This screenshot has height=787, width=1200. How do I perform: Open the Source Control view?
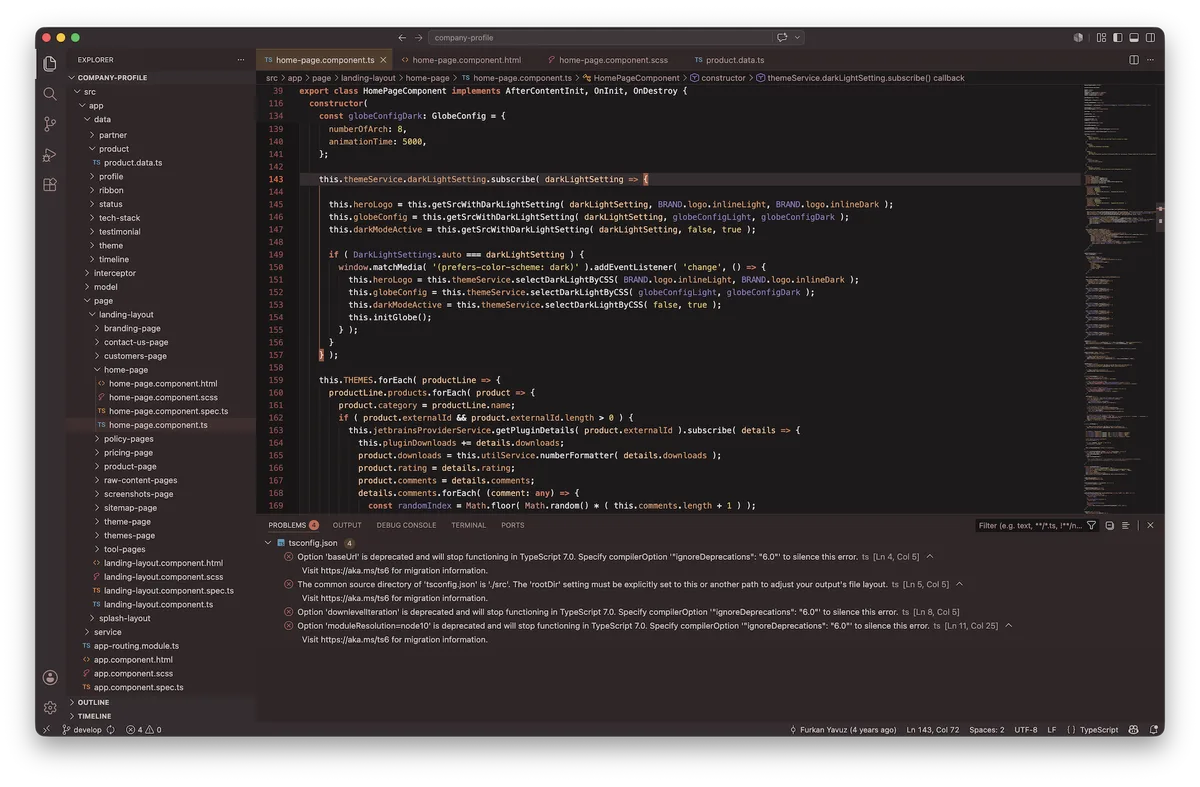tap(50, 124)
